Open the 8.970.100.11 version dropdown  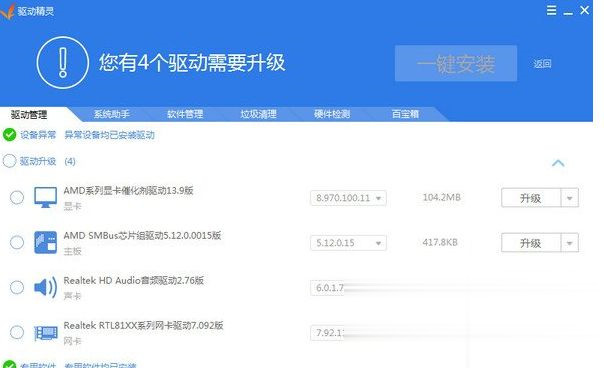point(348,198)
